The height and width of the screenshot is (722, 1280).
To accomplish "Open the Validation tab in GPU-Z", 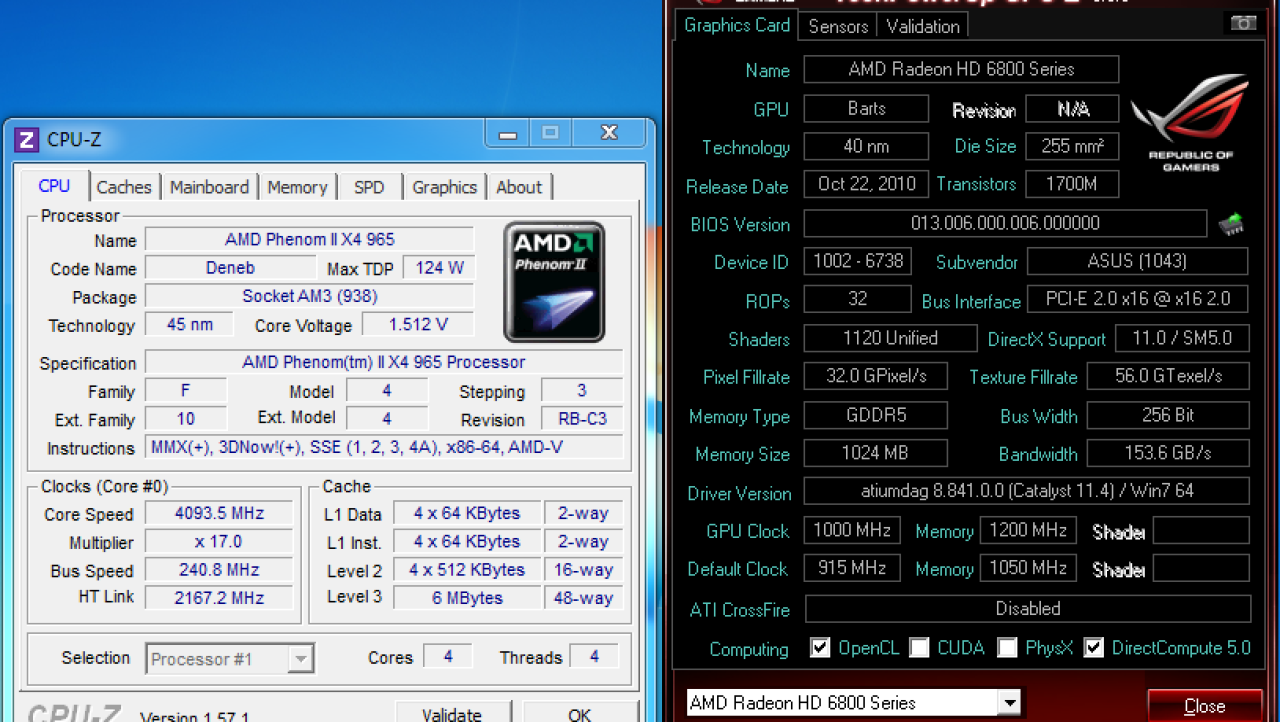I will coord(923,27).
